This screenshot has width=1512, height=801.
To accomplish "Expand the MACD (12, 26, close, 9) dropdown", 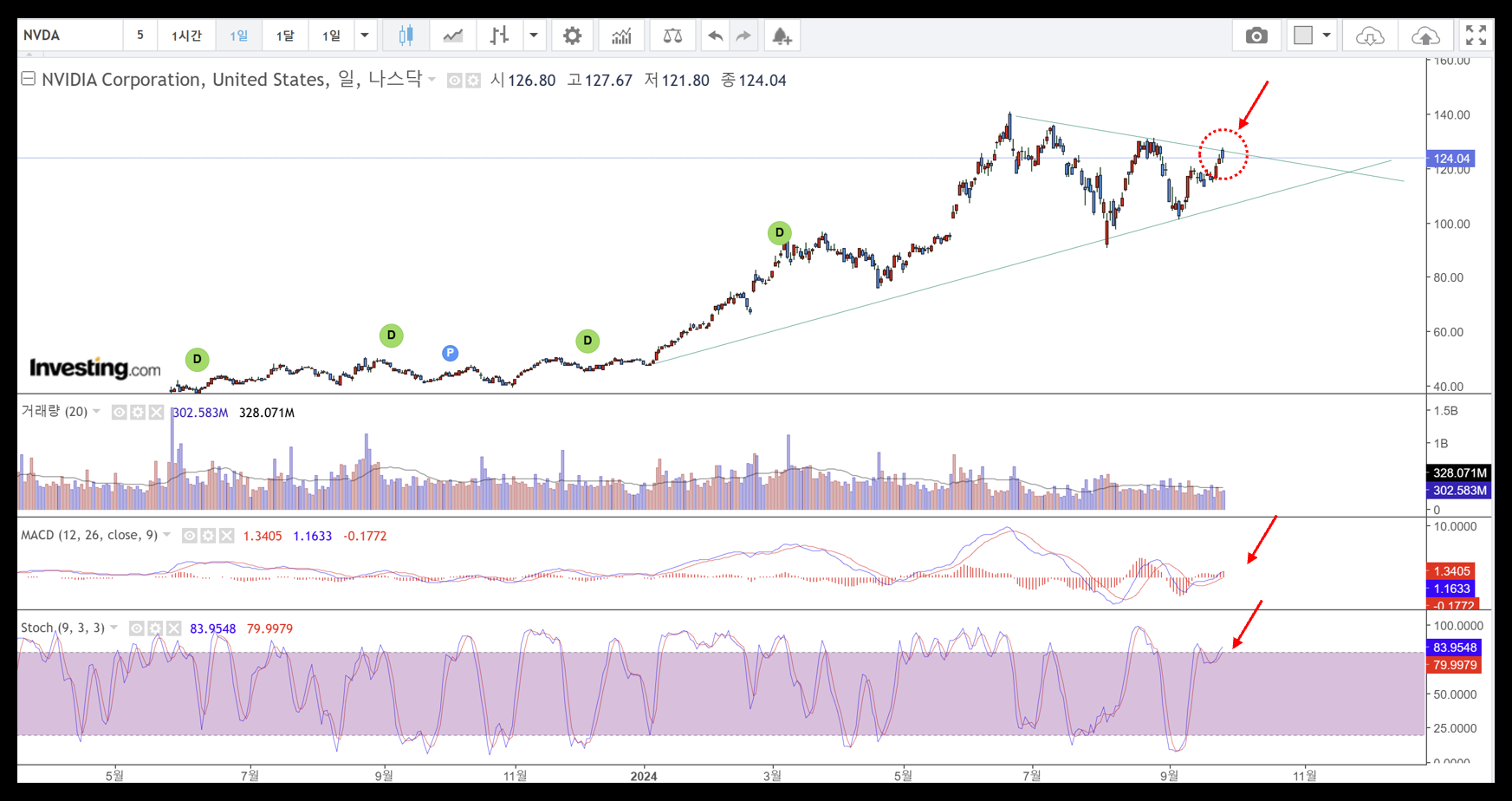I will 167,535.
